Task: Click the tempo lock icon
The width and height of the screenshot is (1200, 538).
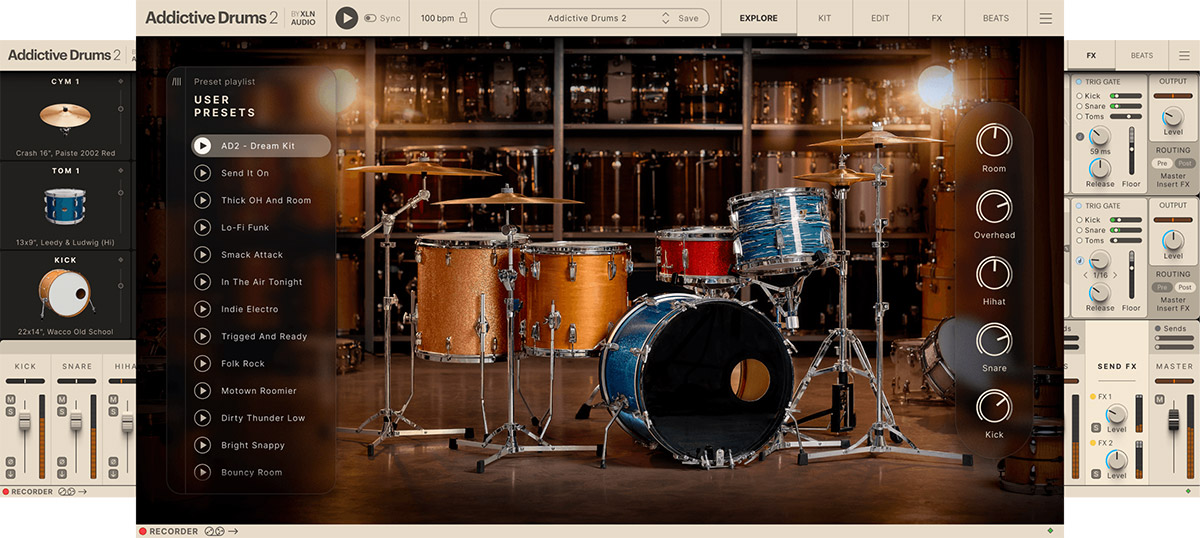Action: (463, 18)
